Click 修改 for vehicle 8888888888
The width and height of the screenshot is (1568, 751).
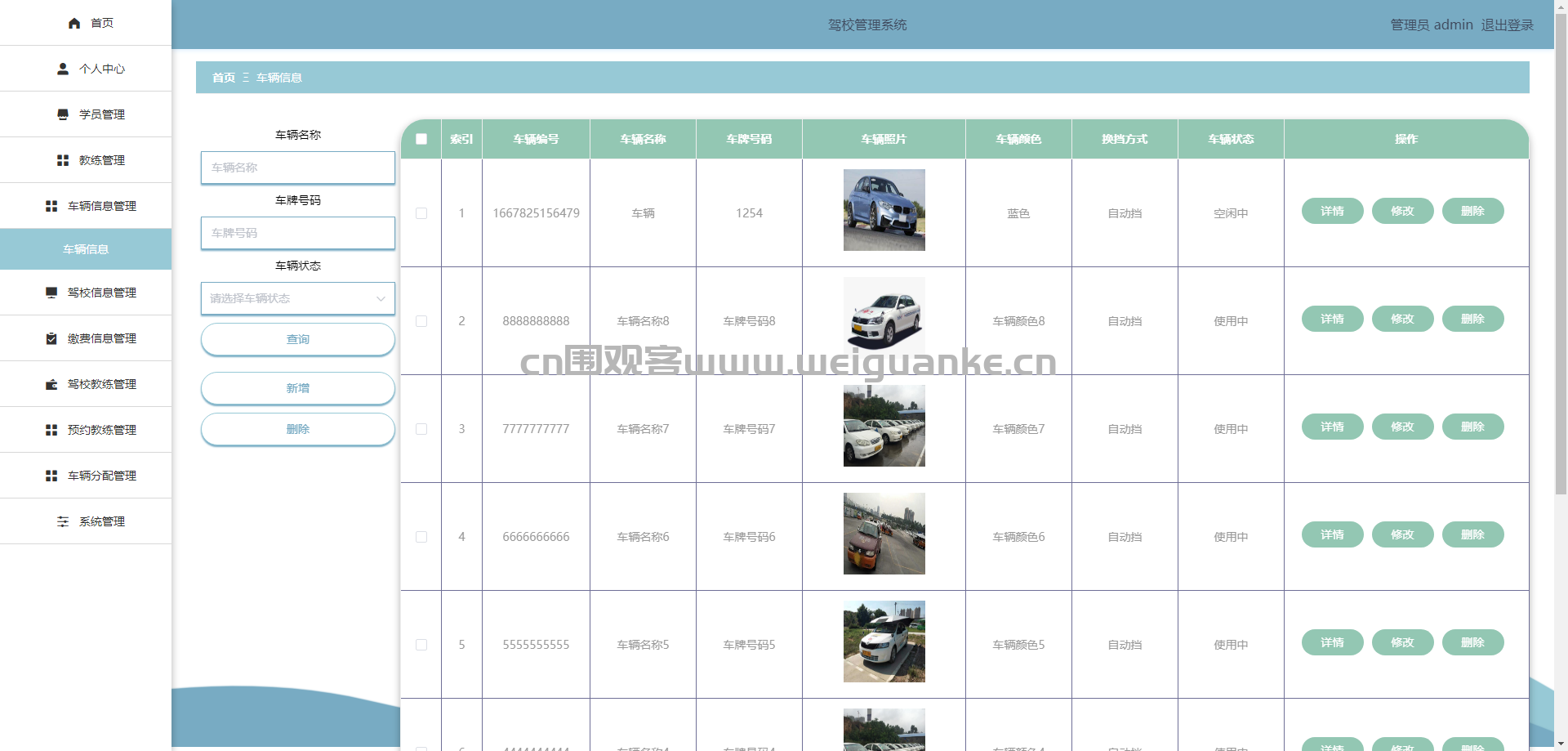(x=1402, y=319)
